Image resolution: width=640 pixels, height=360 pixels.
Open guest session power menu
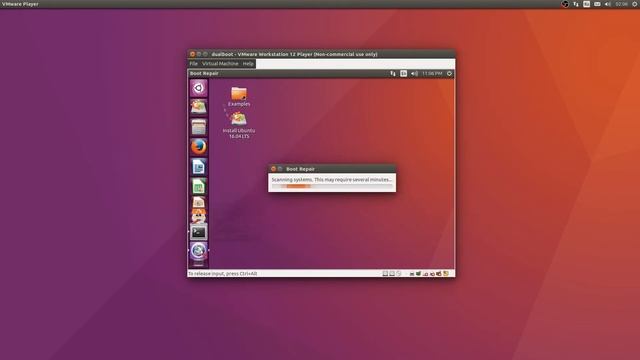[x=449, y=73]
